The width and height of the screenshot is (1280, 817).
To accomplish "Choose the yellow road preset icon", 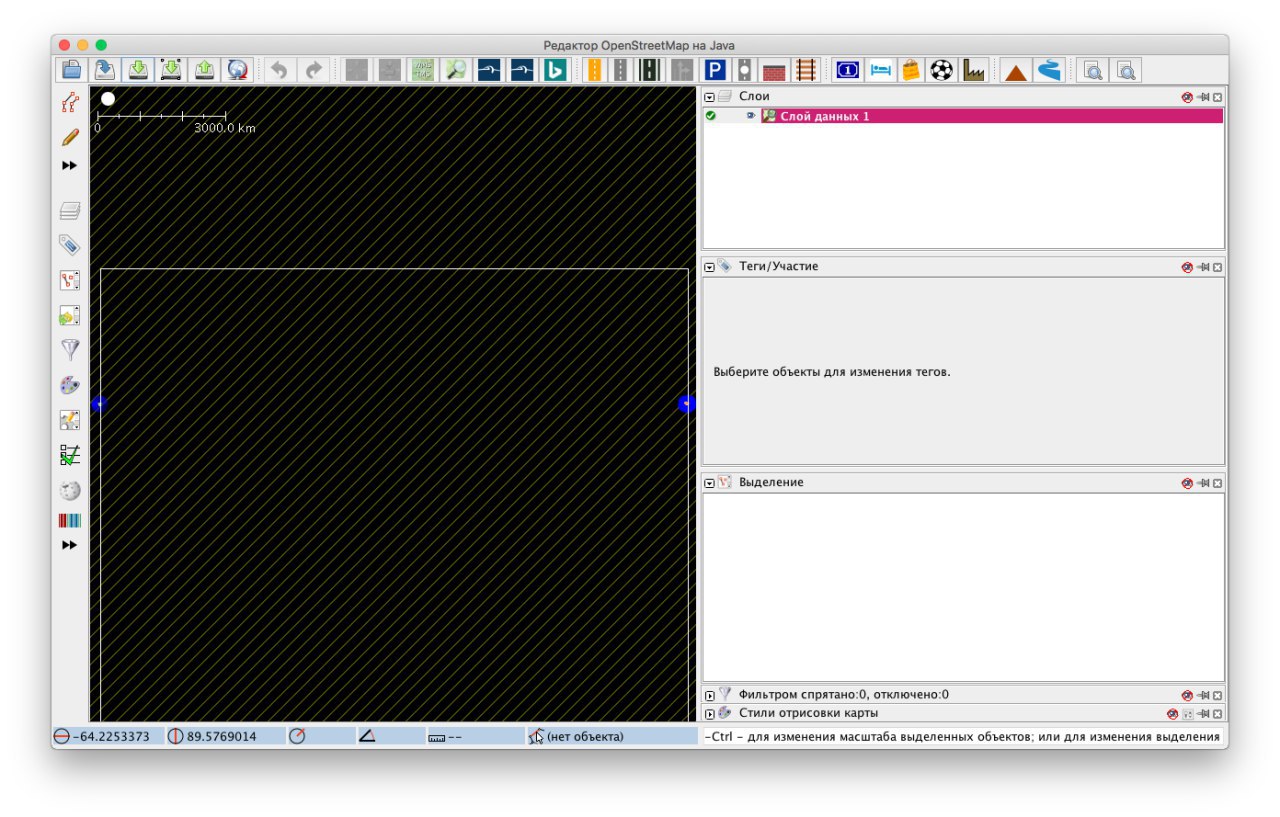I will [x=594, y=70].
